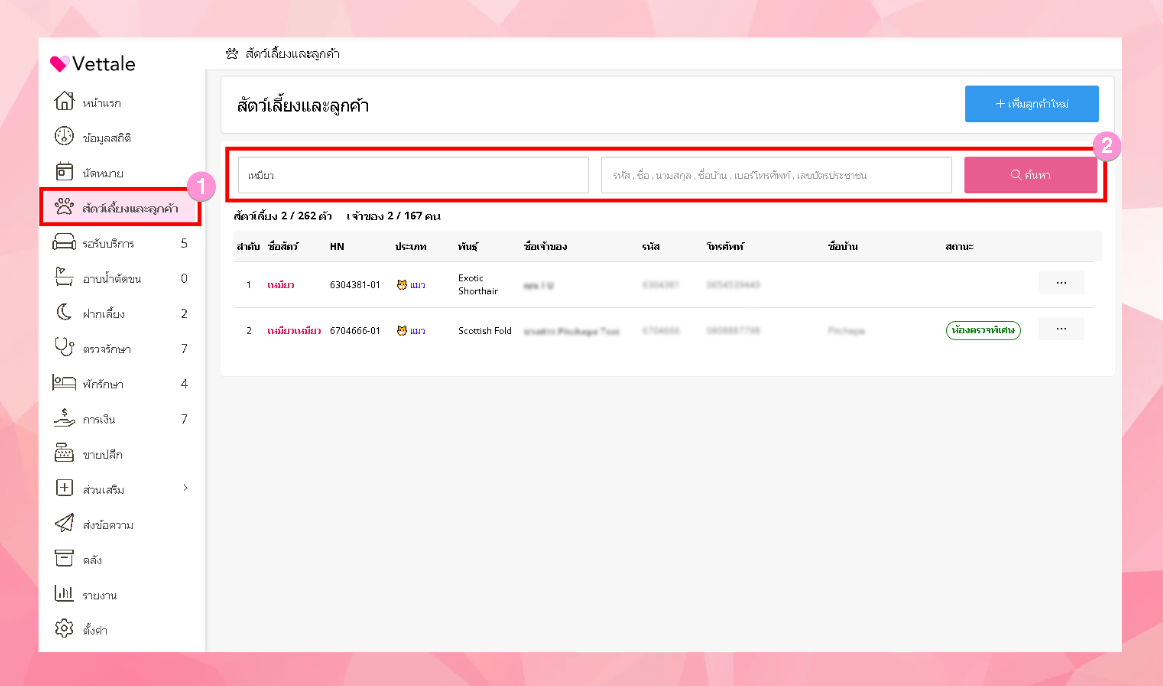Viewport: 1163px width, 686px height.
Task: Open the paper plane icon ส่งข้อความ
Action: point(65,523)
